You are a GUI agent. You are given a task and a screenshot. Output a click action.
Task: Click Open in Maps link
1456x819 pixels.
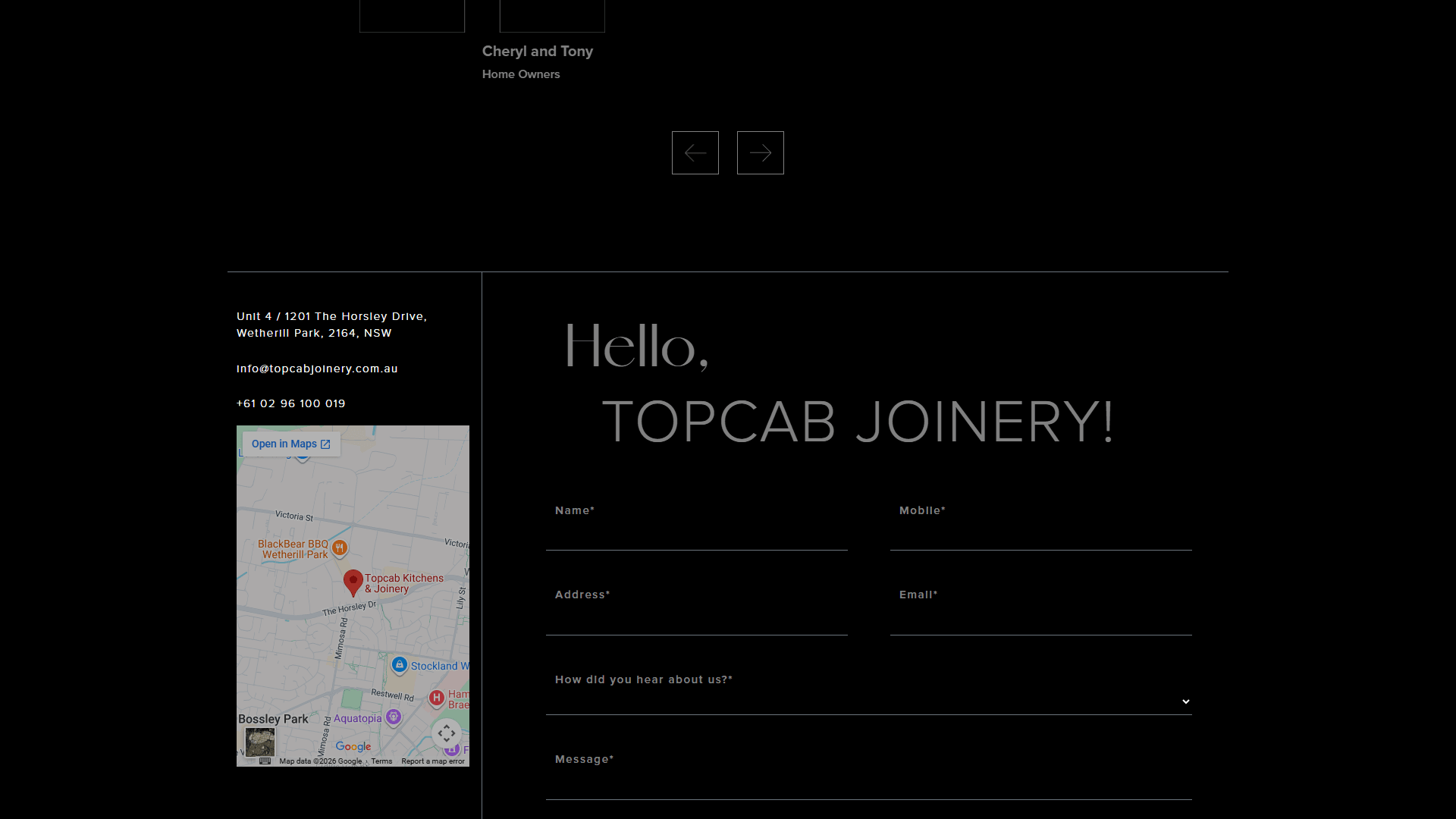(x=291, y=444)
